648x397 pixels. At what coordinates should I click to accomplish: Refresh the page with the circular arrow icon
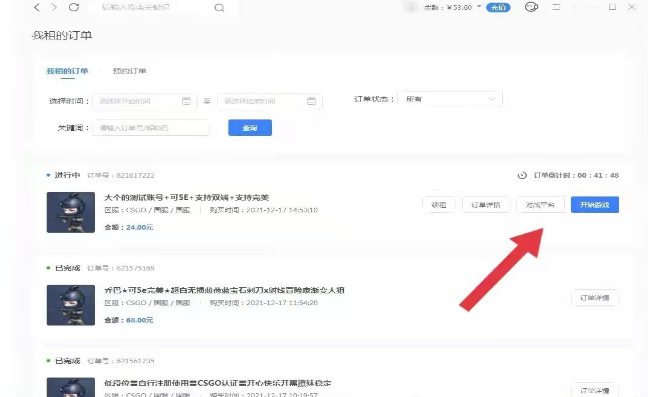point(74,7)
